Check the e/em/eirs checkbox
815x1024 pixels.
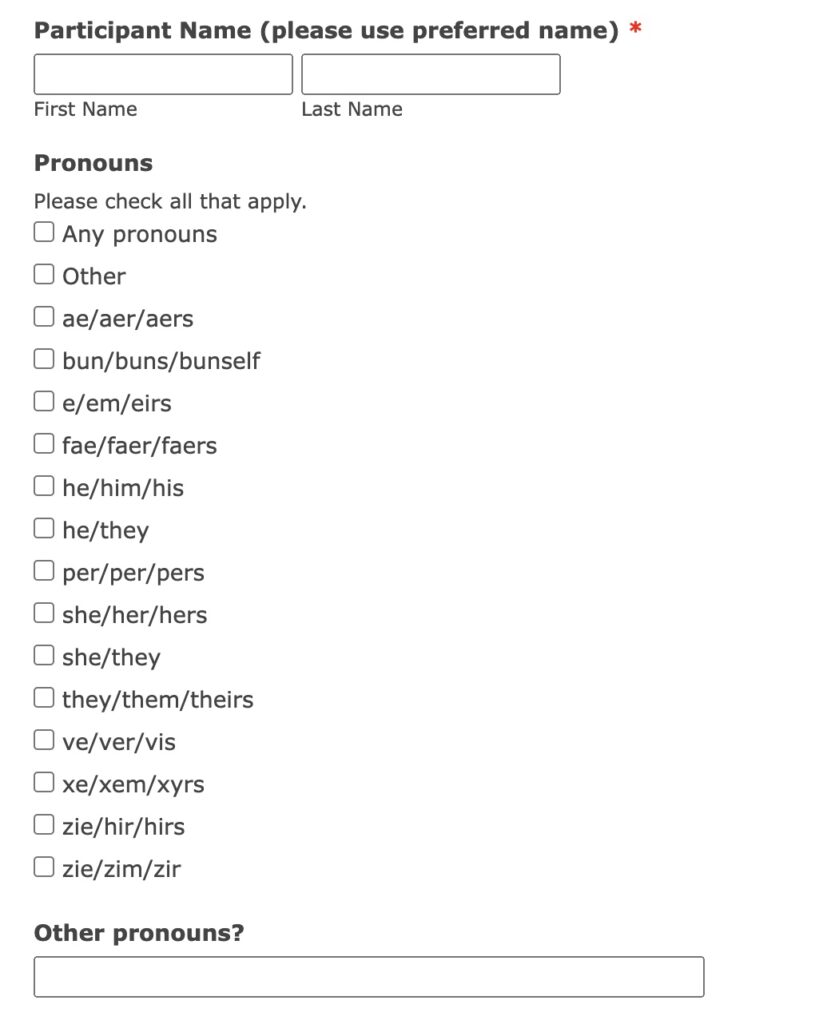pyautogui.click(x=44, y=402)
